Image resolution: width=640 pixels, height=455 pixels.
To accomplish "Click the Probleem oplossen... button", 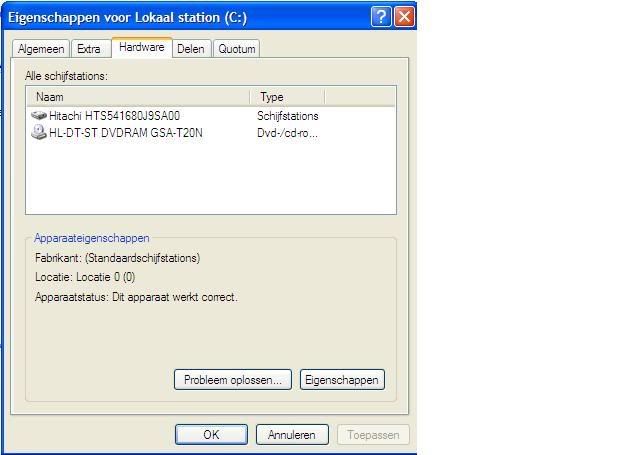I will coord(233,380).
